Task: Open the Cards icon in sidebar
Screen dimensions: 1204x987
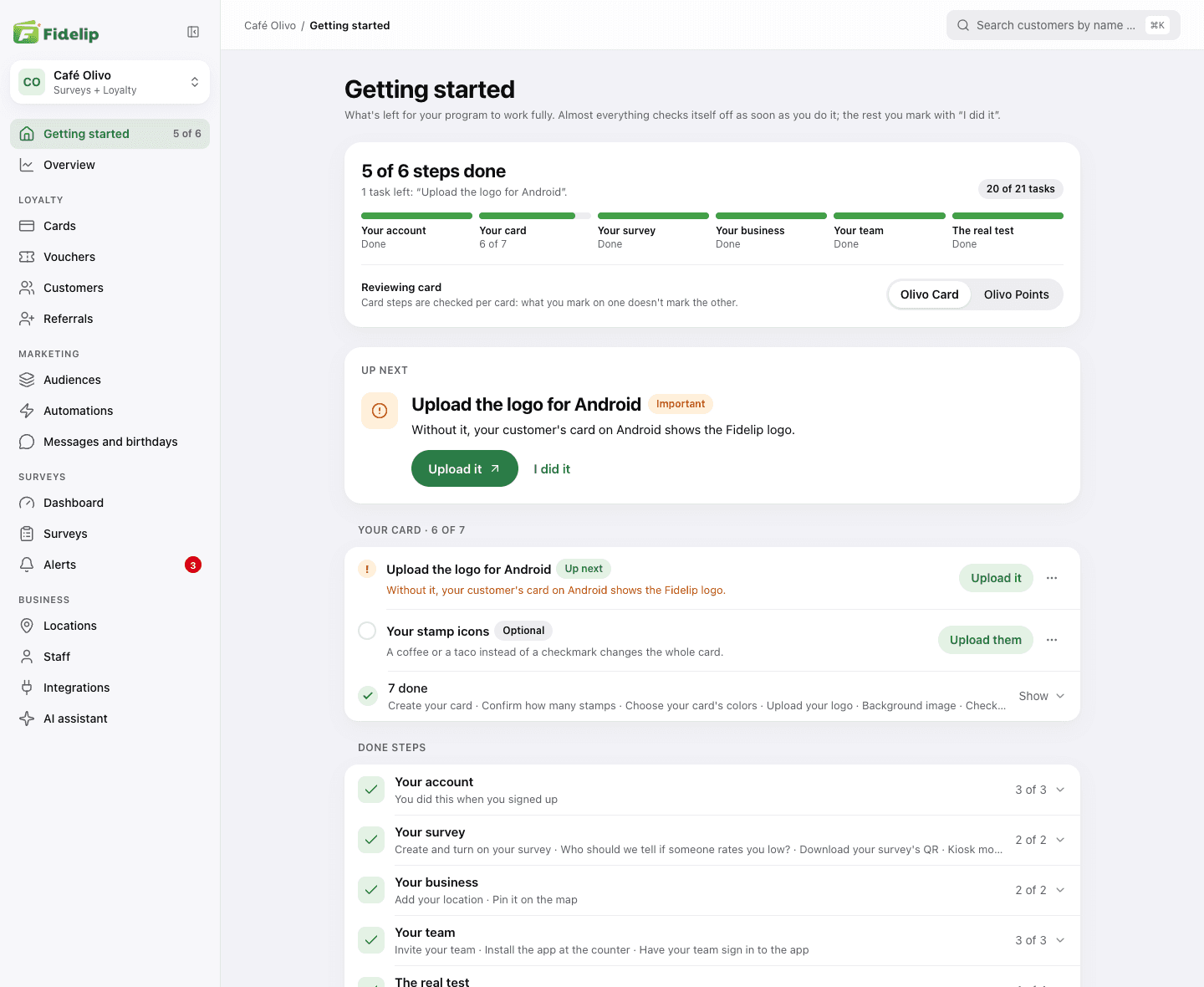Action: (27, 226)
